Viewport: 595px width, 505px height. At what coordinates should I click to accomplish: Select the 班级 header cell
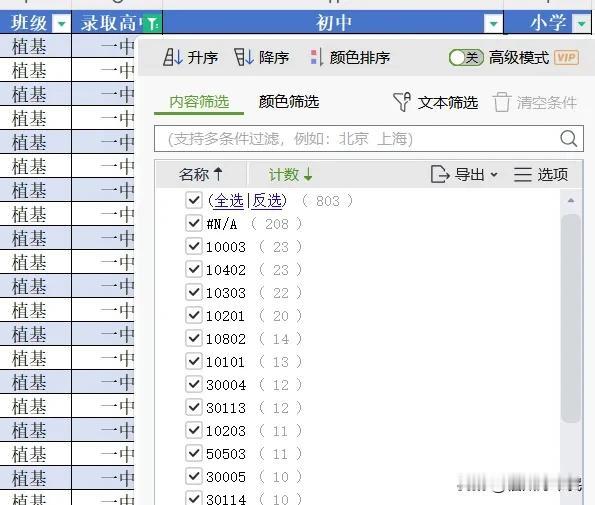(x=35, y=23)
